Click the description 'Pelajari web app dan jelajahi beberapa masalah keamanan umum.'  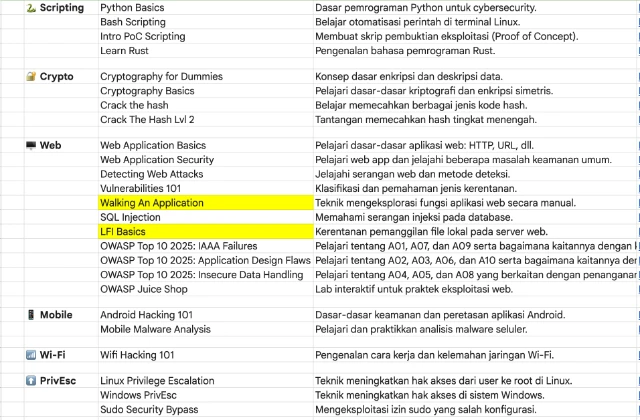coord(463,160)
